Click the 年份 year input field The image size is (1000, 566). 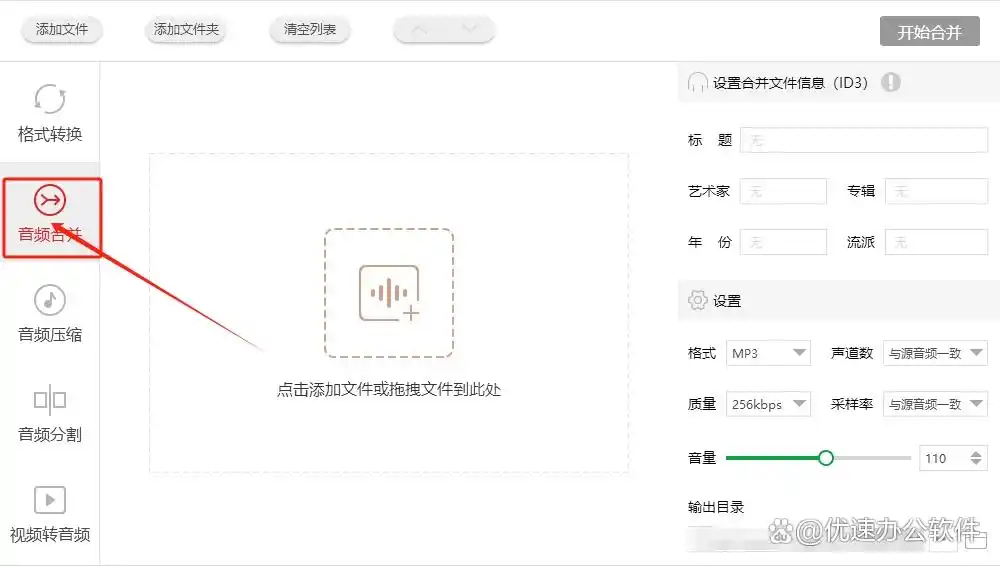[783, 242]
